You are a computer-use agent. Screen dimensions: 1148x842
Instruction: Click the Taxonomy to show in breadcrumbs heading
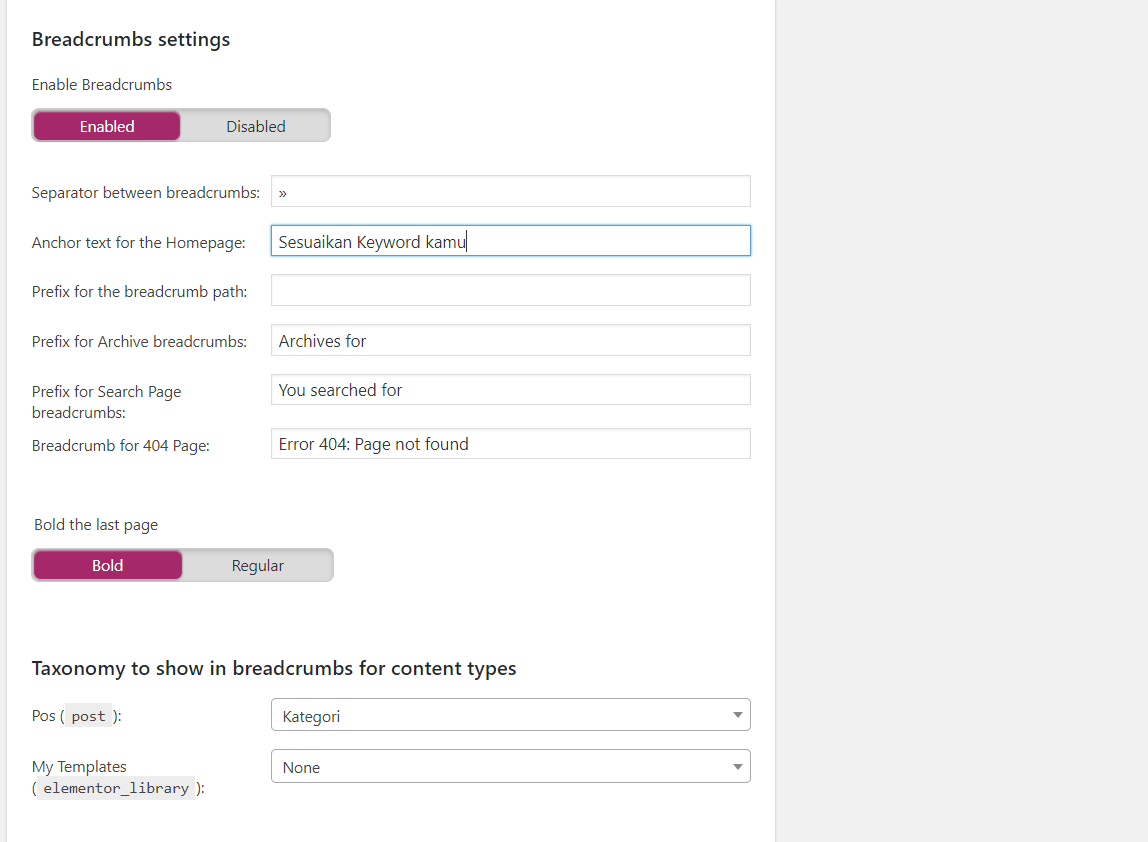pos(274,668)
